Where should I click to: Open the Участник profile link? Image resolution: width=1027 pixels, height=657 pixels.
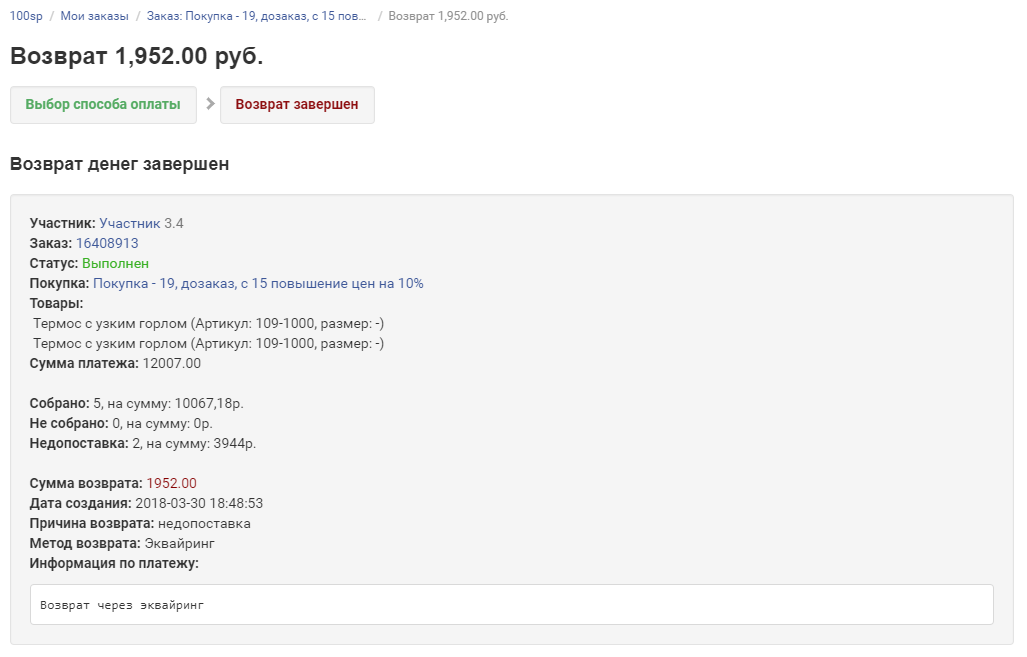point(129,223)
